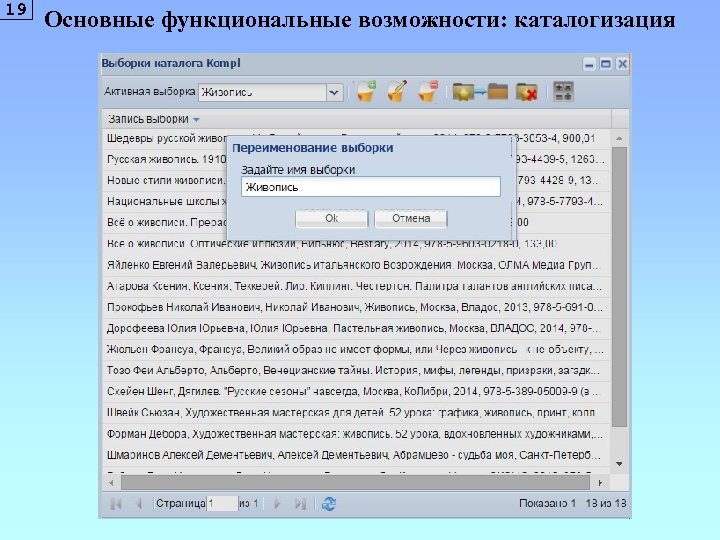
Task: Select row Прокофьев Николай Иванович Живопись
Action: pyautogui.click(x=357, y=308)
